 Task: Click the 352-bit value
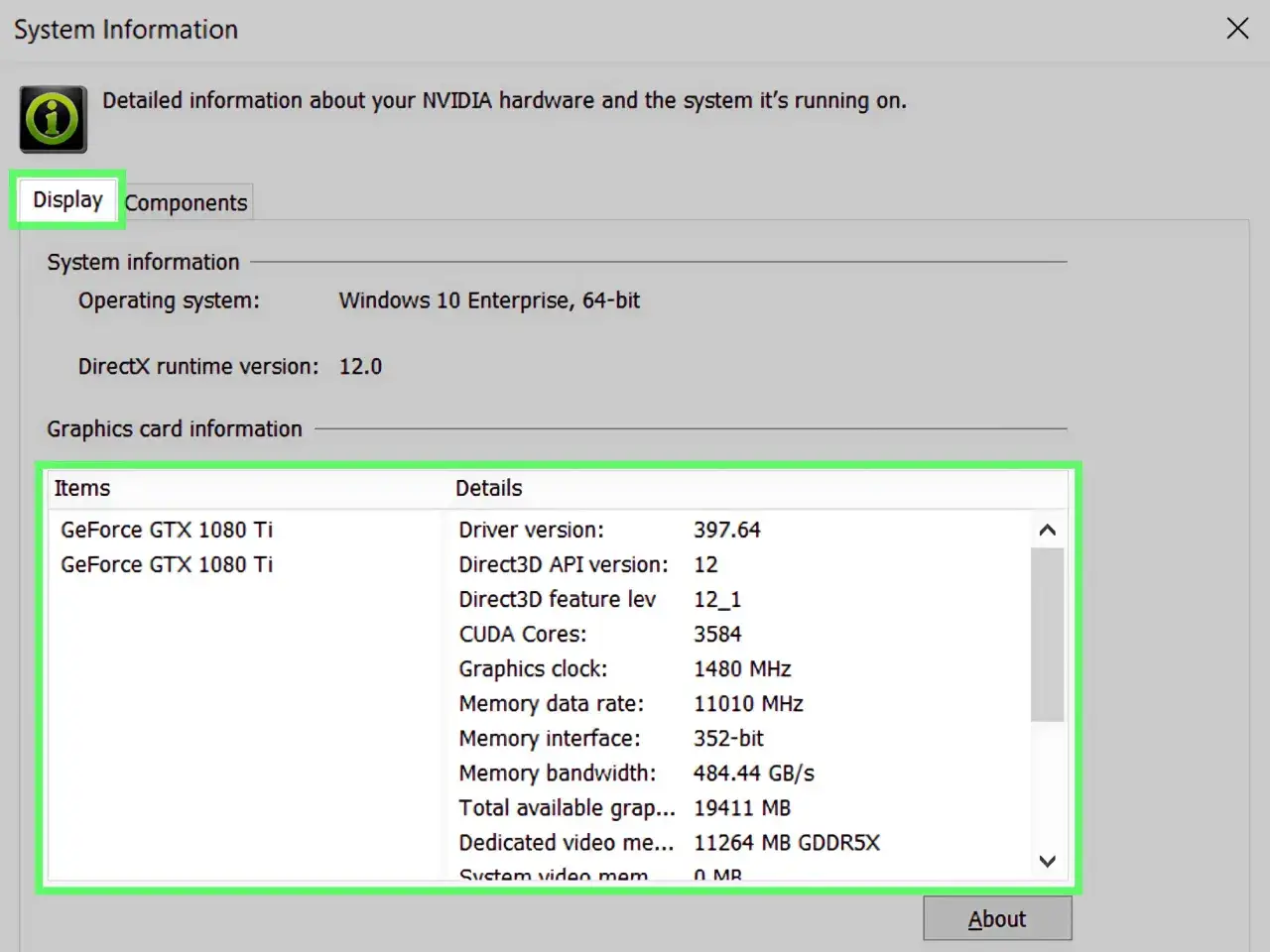[728, 738]
